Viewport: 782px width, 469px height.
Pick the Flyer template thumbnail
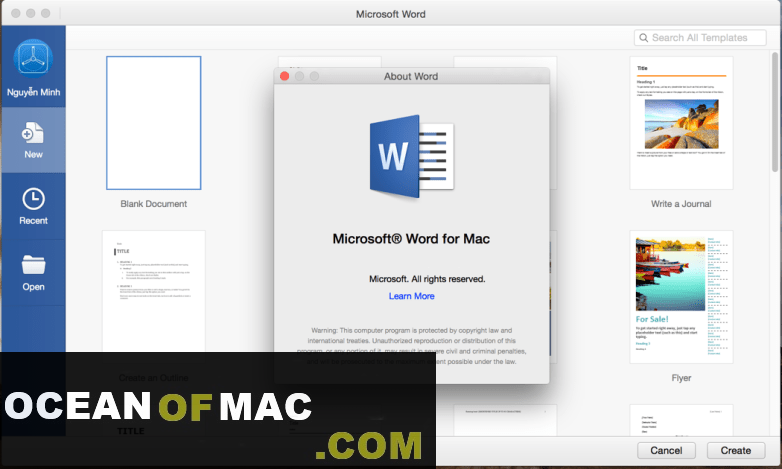click(x=681, y=297)
